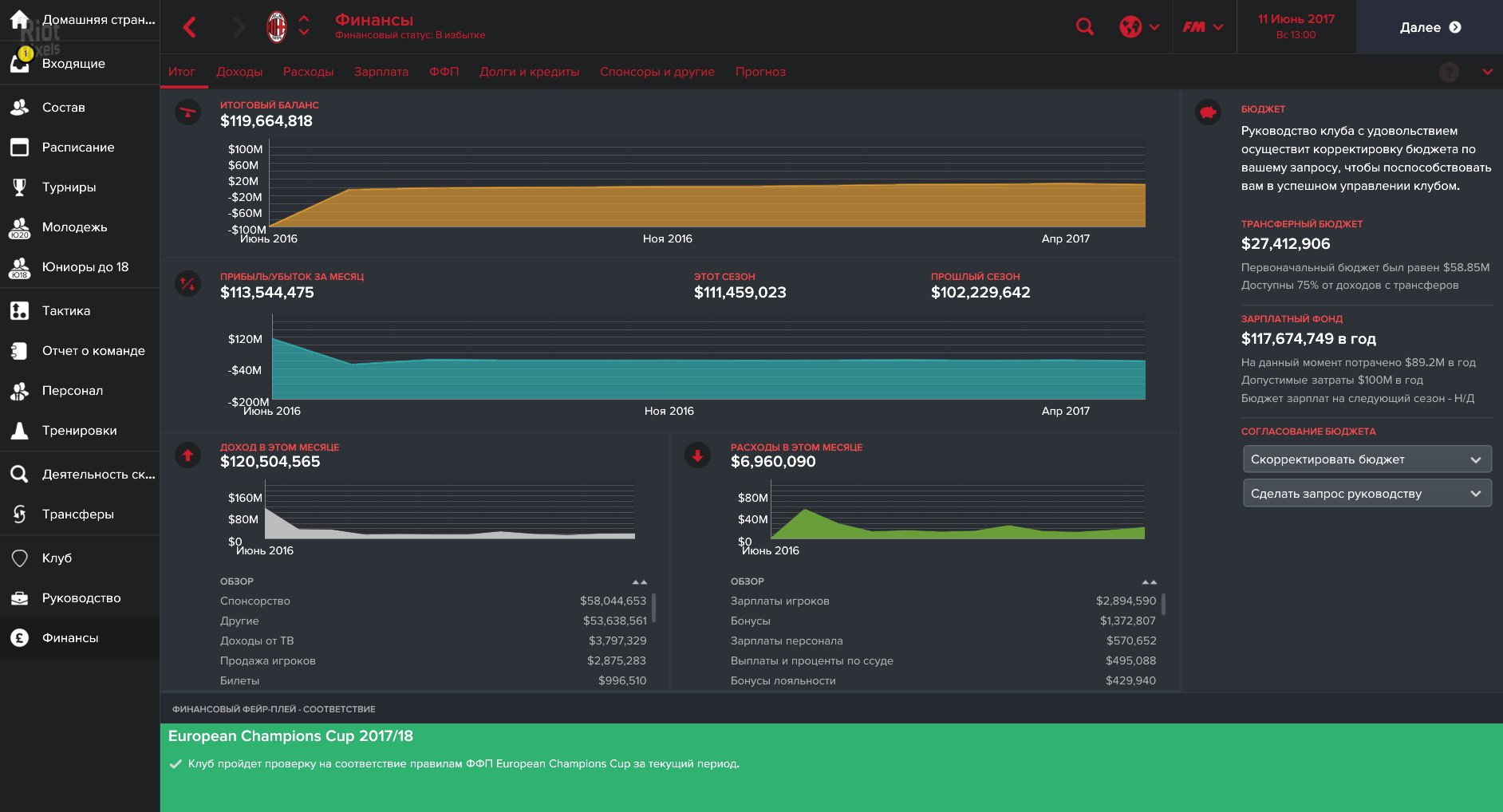Viewport: 1503px width, 812px height.
Task: Open the FM menu dropdown
Action: (1203, 26)
